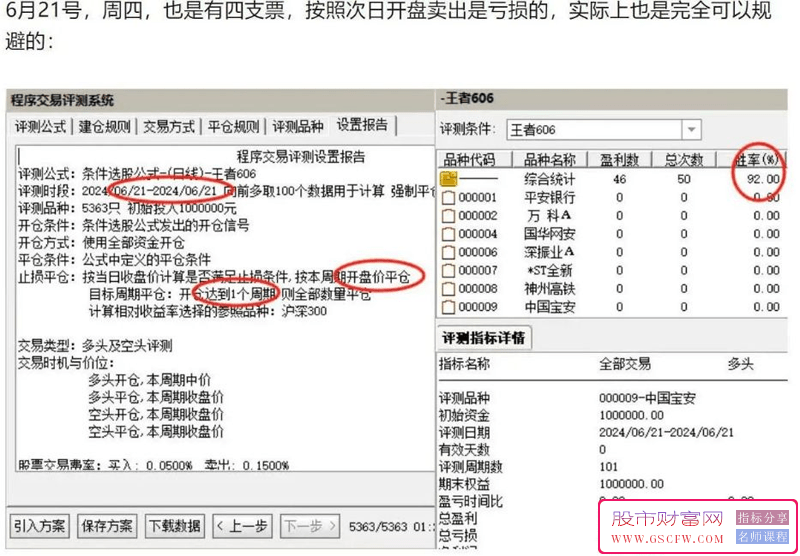Viewport: 800px width, 556px height.
Task: Select the 万 科A row
Action: pos(611,216)
